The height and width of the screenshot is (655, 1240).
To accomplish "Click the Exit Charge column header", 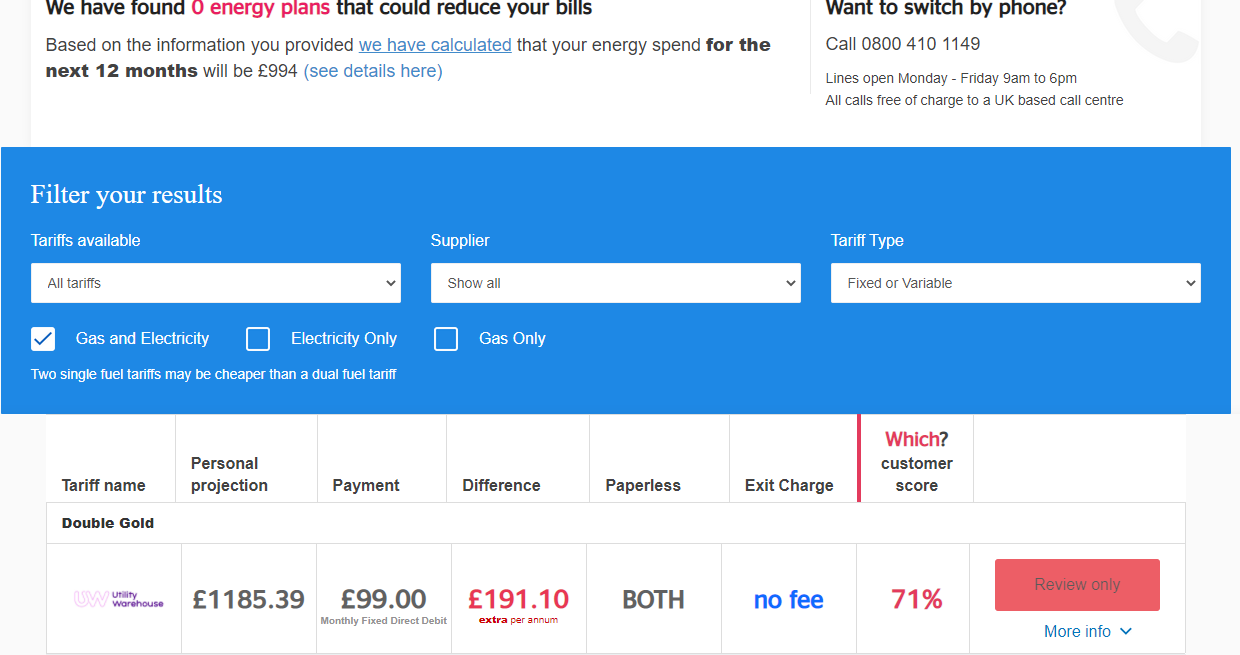I will click(789, 485).
